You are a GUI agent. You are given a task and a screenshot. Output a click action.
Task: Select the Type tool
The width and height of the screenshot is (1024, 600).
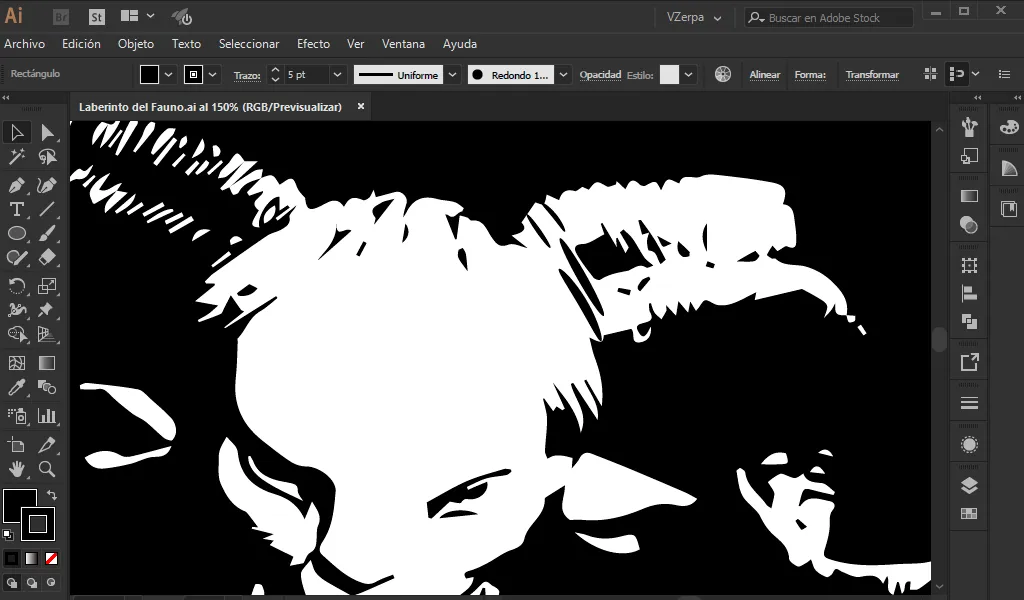click(x=16, y=209)
